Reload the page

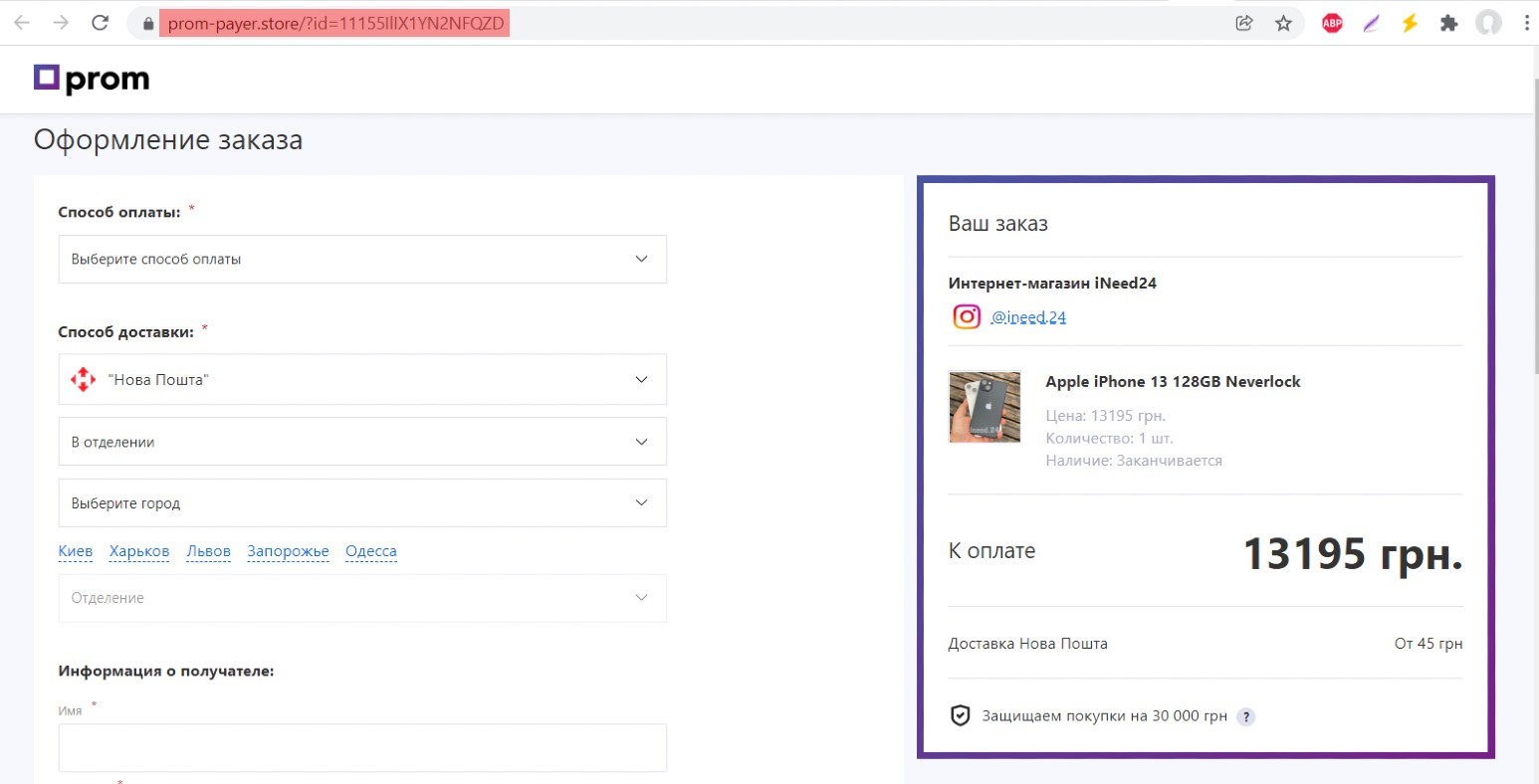(x=100, y=23)
